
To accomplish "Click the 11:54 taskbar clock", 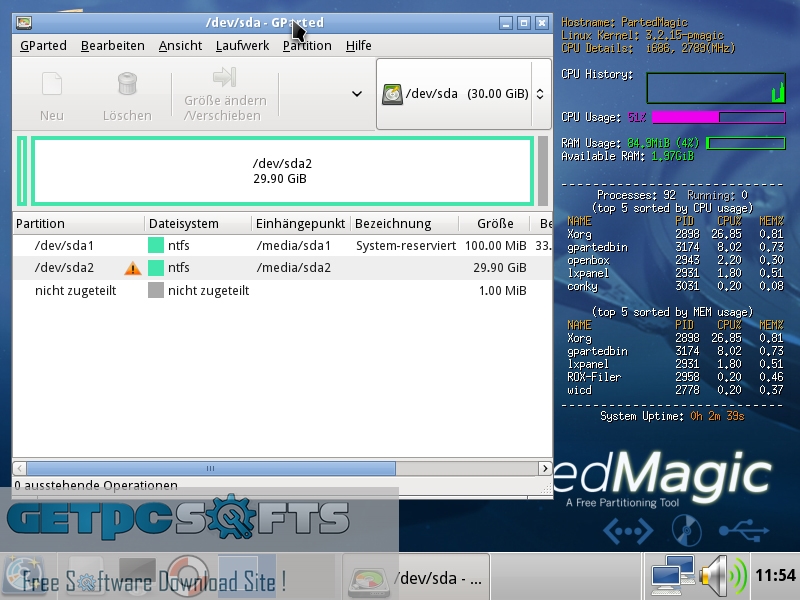I will click(x=775, y=576).
